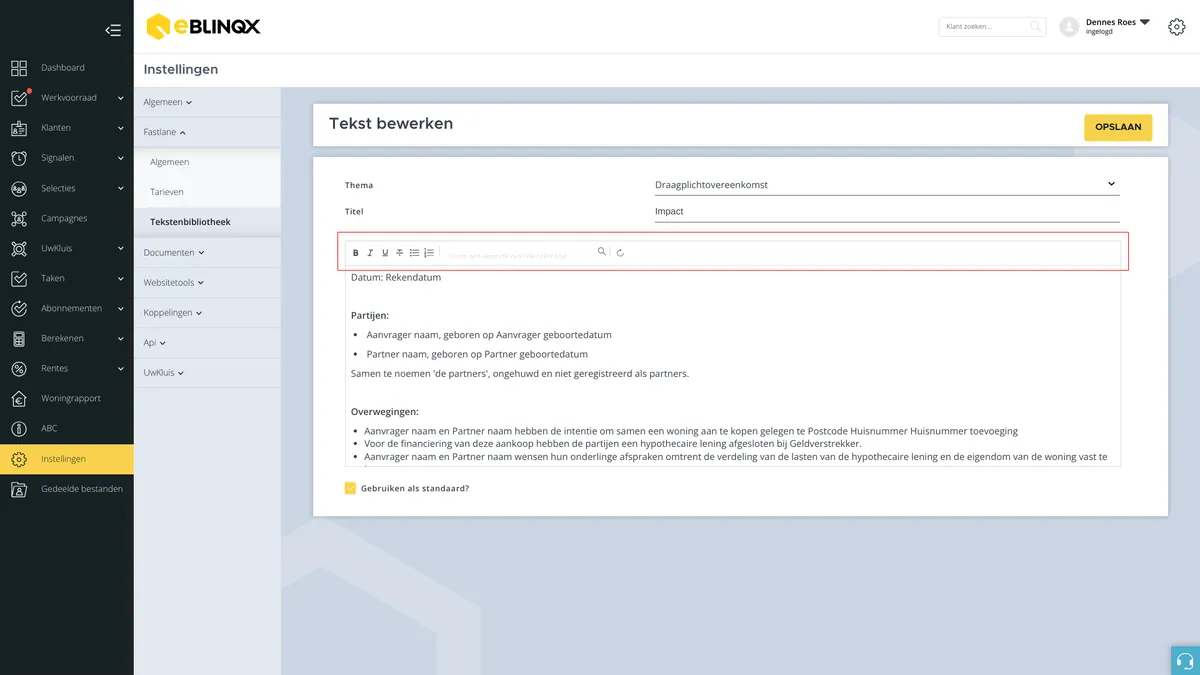Collapse the Fastlane settings group
This screenshot has width=1200, height=675.
click(x=207, y=132)
